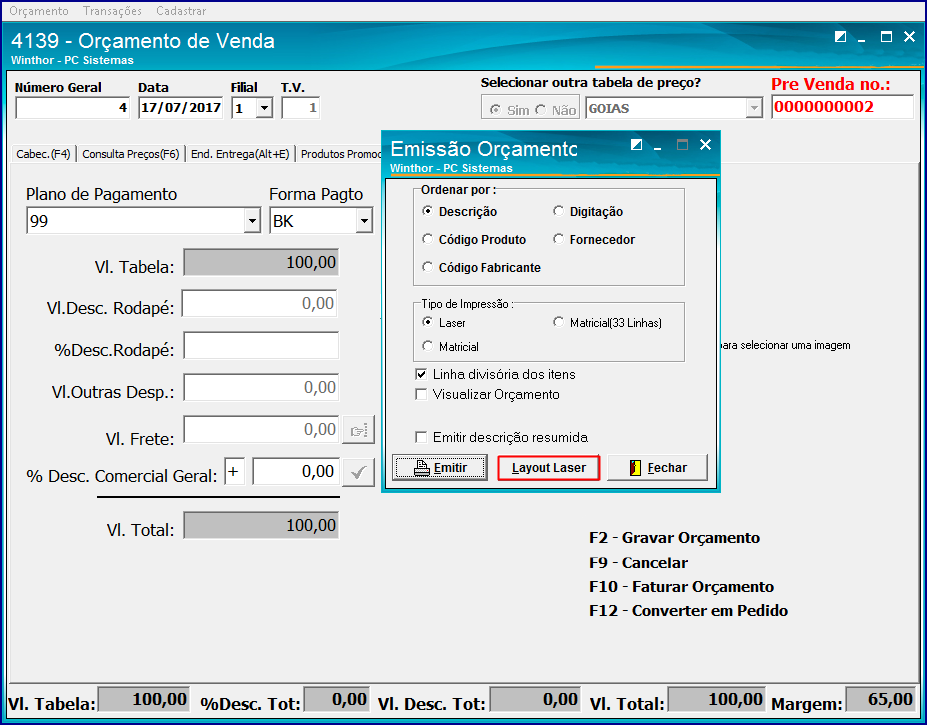Click the Margem value 65,00 in footer
Viewport: 927px width, 725px height.
point(881,700)
